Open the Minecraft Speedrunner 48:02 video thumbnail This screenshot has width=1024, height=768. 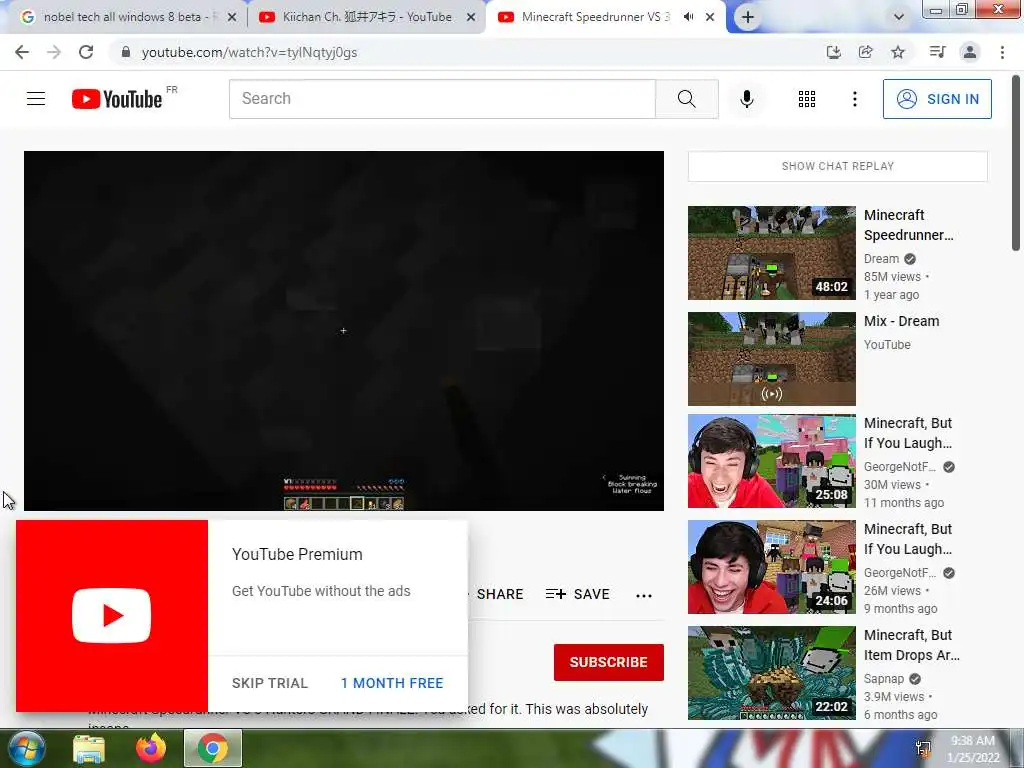[x=772, y=253]
